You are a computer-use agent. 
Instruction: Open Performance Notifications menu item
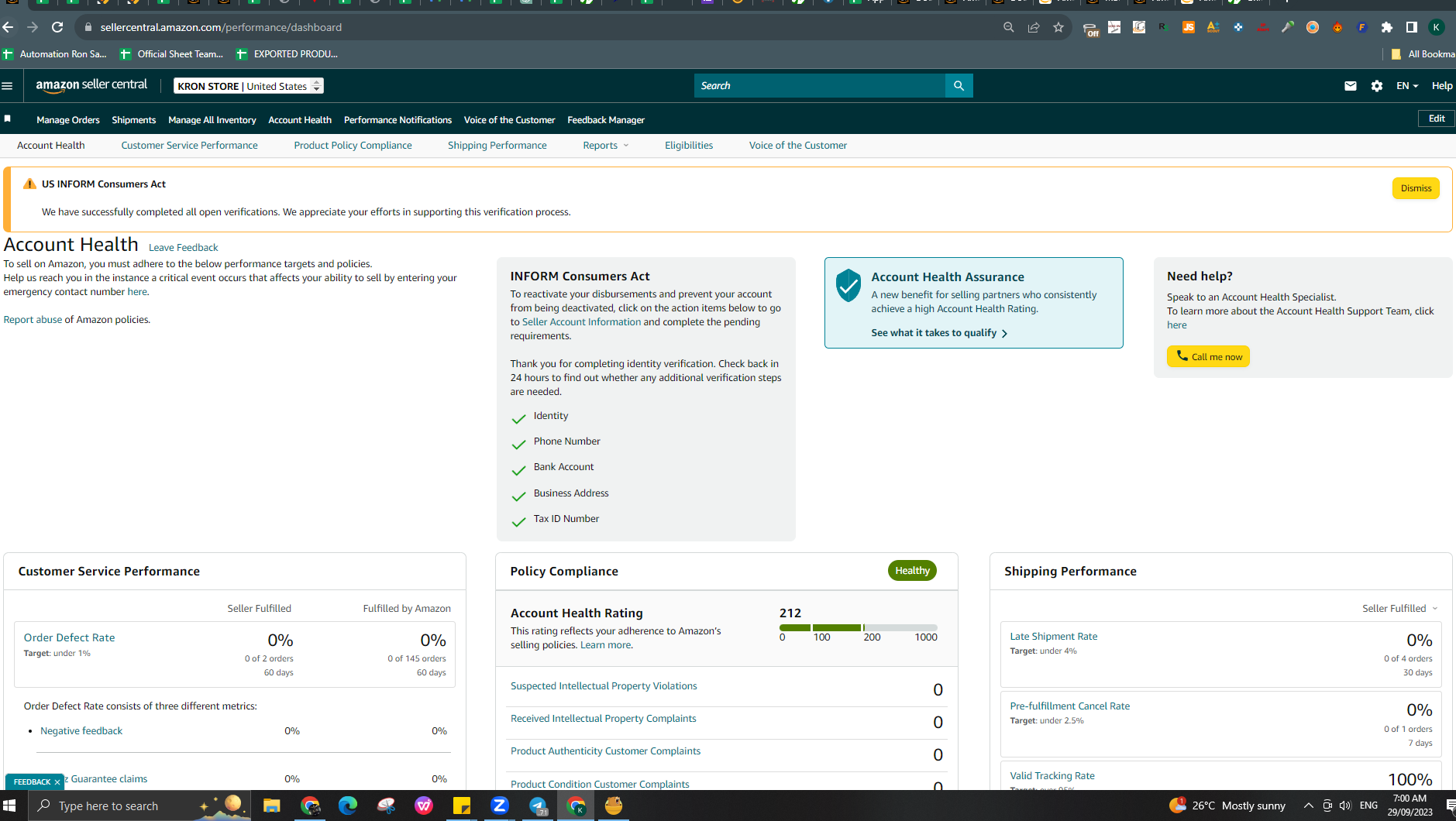click(398, 120)
